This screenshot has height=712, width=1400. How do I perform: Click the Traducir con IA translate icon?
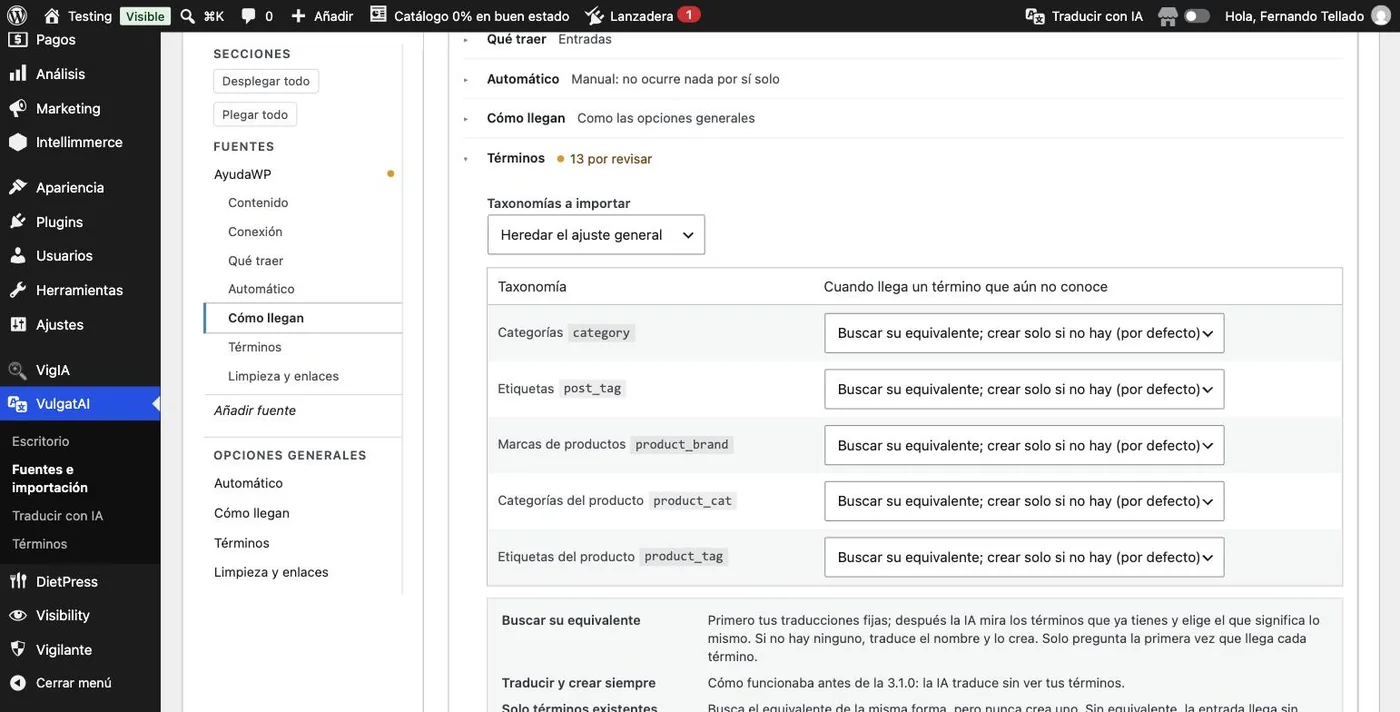[1036, 16]
